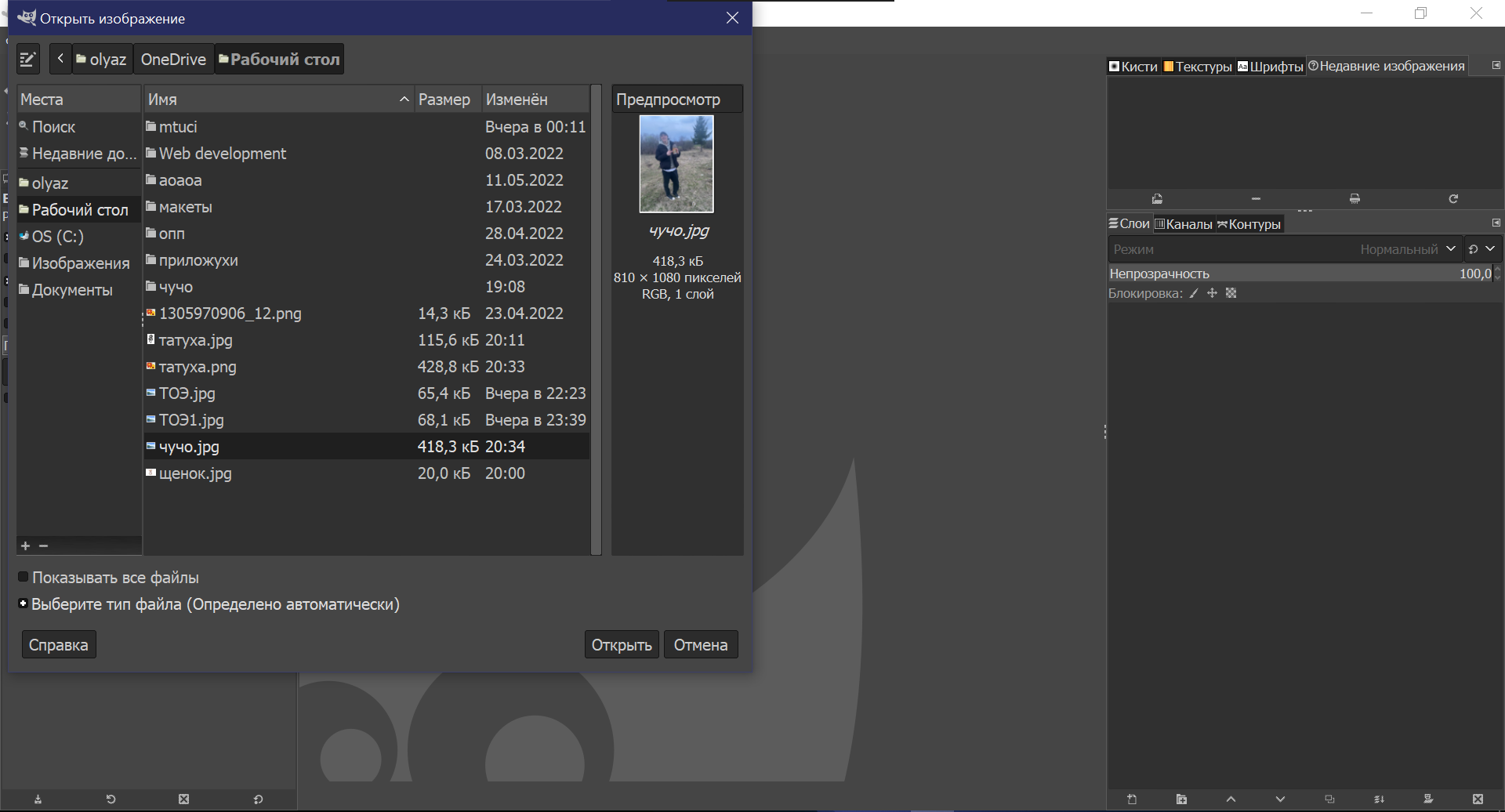Click reset-to-defaults icon in tool options
This screenshot has height=812, width=1505.
[258, 799]
